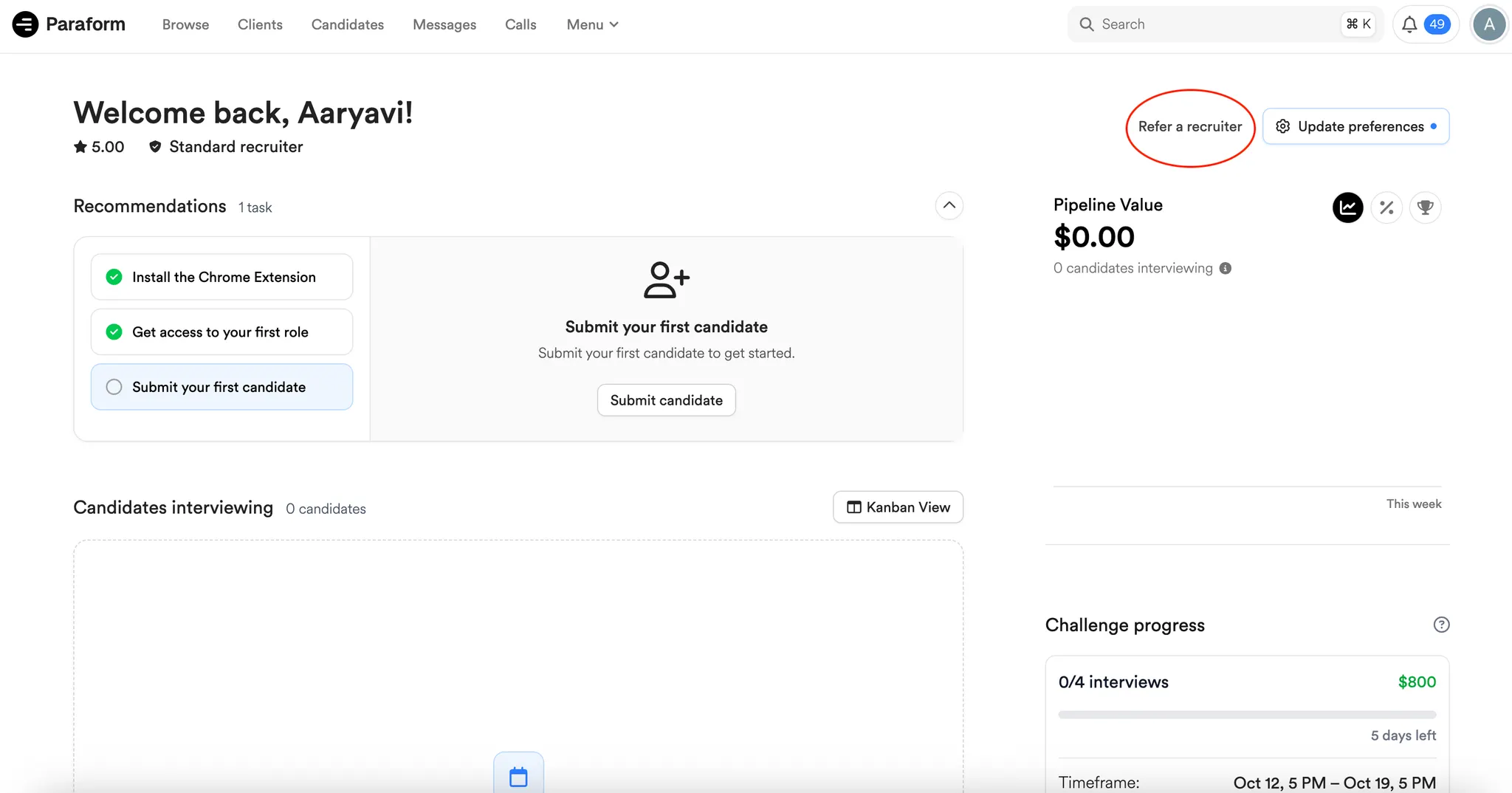The width and height of the screenshot is (1512, 793).
Task: Go to the Messages page
Action: coord(444,24)
